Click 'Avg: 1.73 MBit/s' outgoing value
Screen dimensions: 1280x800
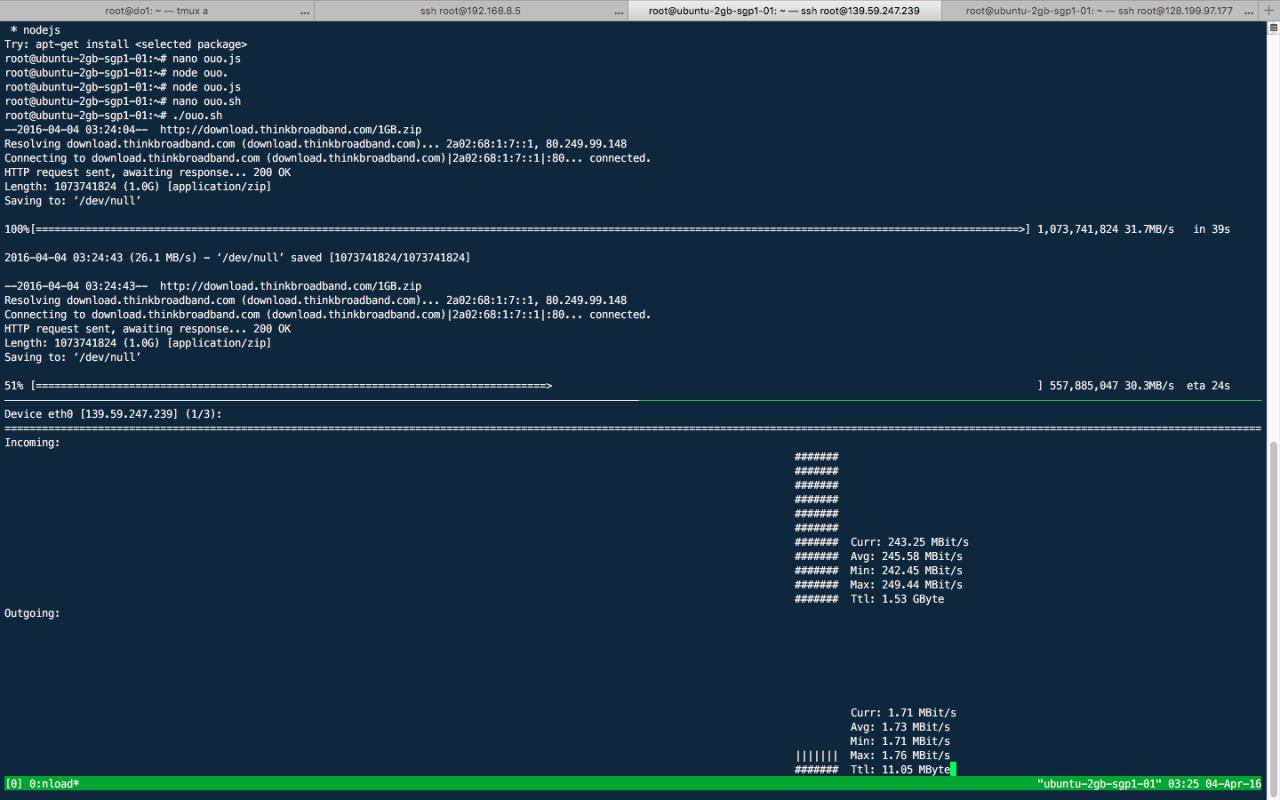pyautogui.click(x=900, y=727)
